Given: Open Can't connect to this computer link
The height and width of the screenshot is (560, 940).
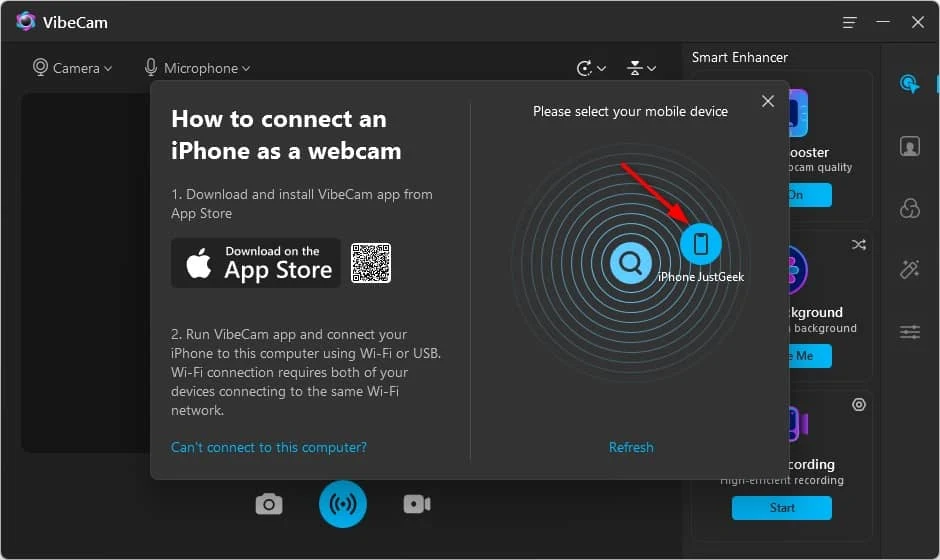Looking at the screenshot, I should click(x=269, y=447).
